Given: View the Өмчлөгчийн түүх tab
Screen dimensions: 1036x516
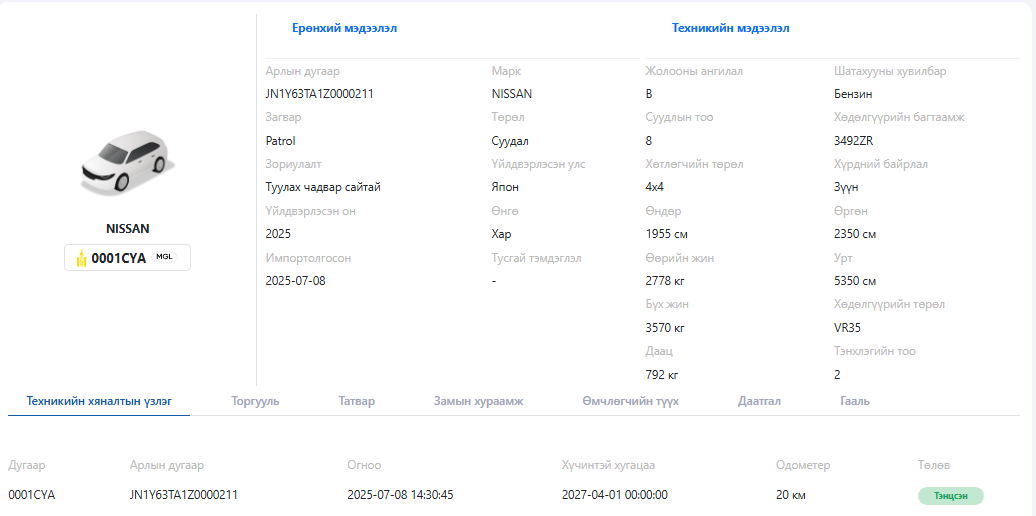Looking at the screenshot, I should coord(630,401).
